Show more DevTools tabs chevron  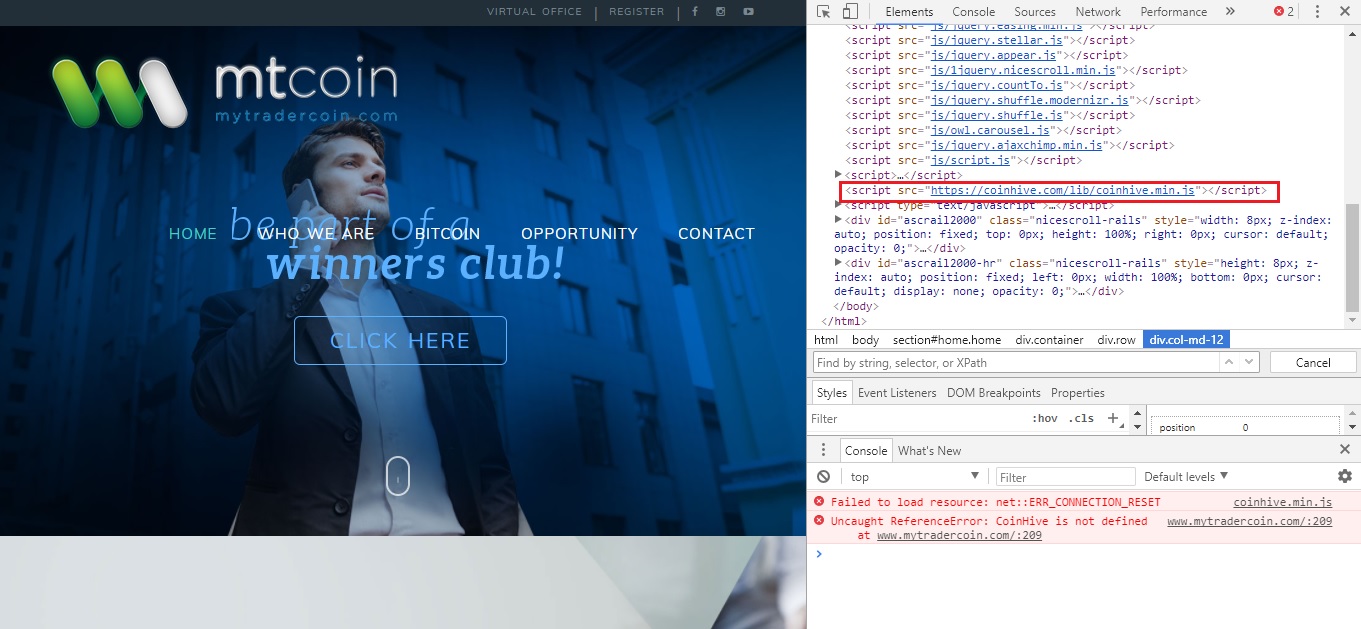(x=1230, y=12)
